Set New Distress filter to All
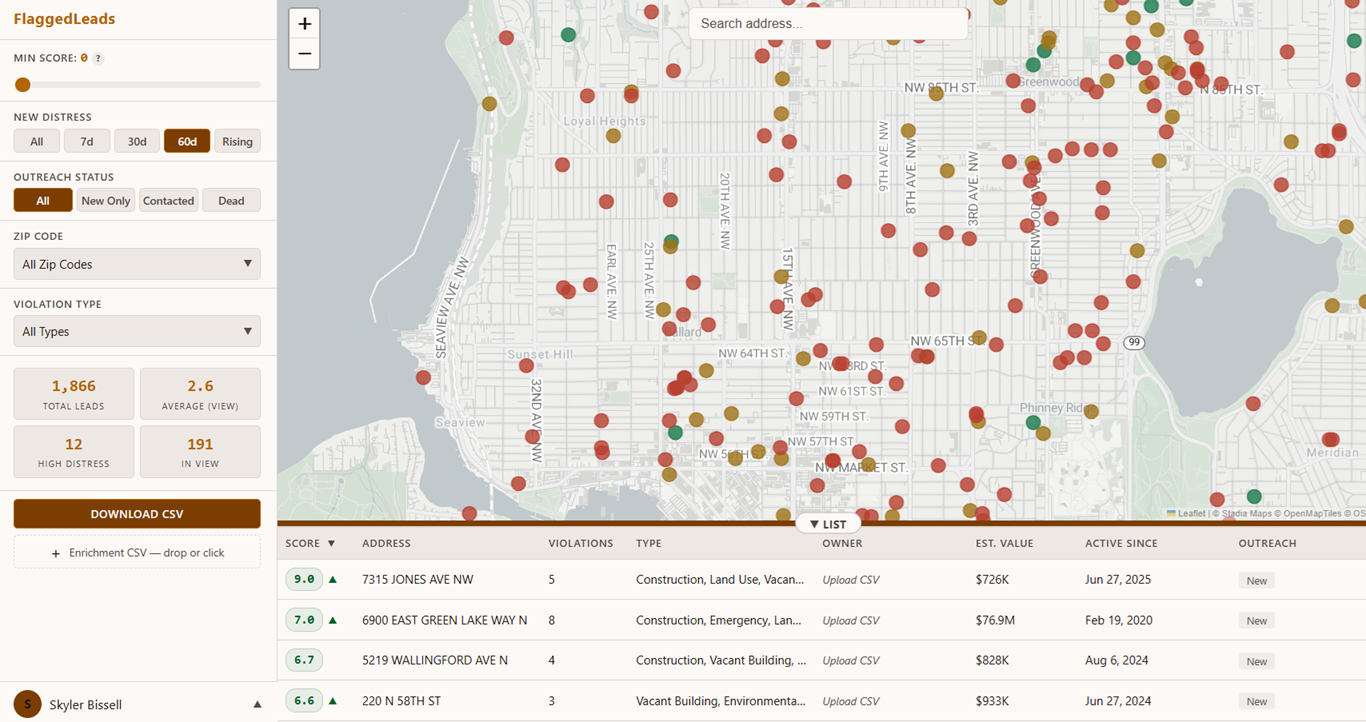Image resolution: width=1366 pixels, height=722 pixels. pos(37,141)
